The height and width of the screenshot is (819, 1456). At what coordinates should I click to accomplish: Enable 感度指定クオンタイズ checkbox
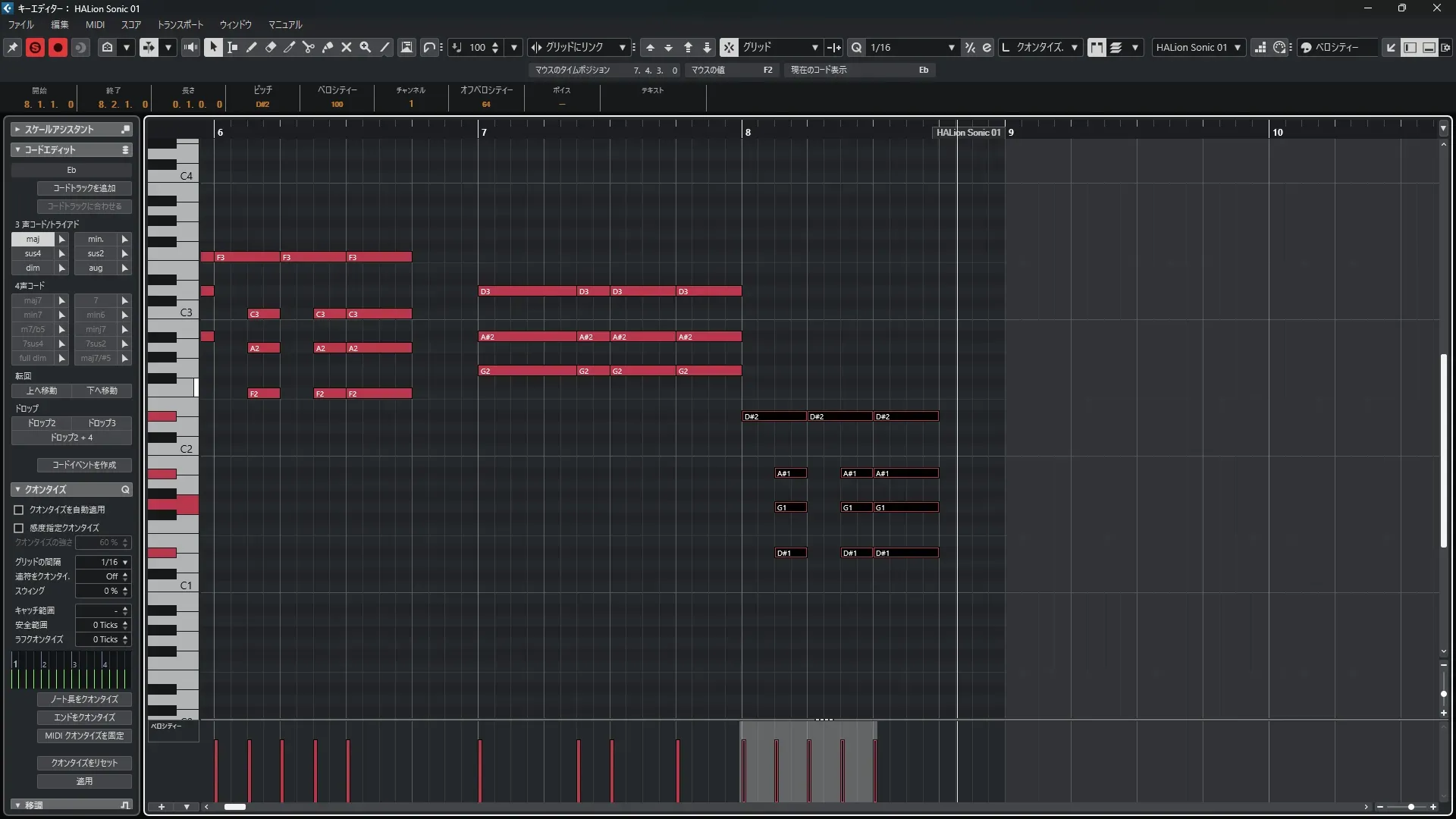click(x=19, y=528)
